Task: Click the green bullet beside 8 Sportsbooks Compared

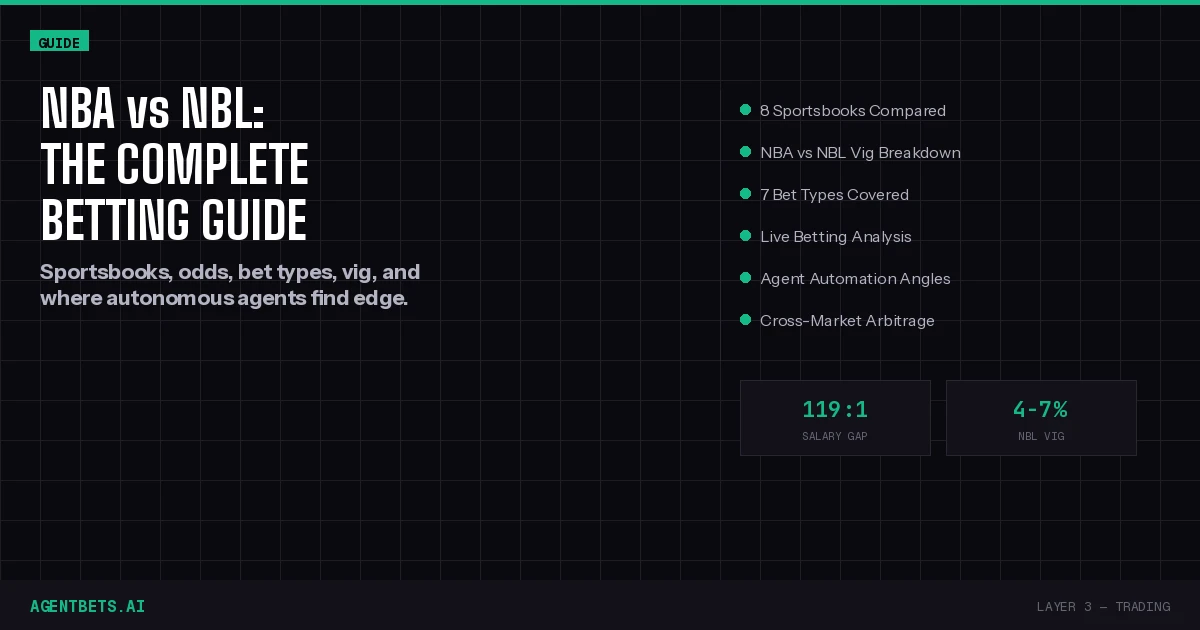Action: 745,110
